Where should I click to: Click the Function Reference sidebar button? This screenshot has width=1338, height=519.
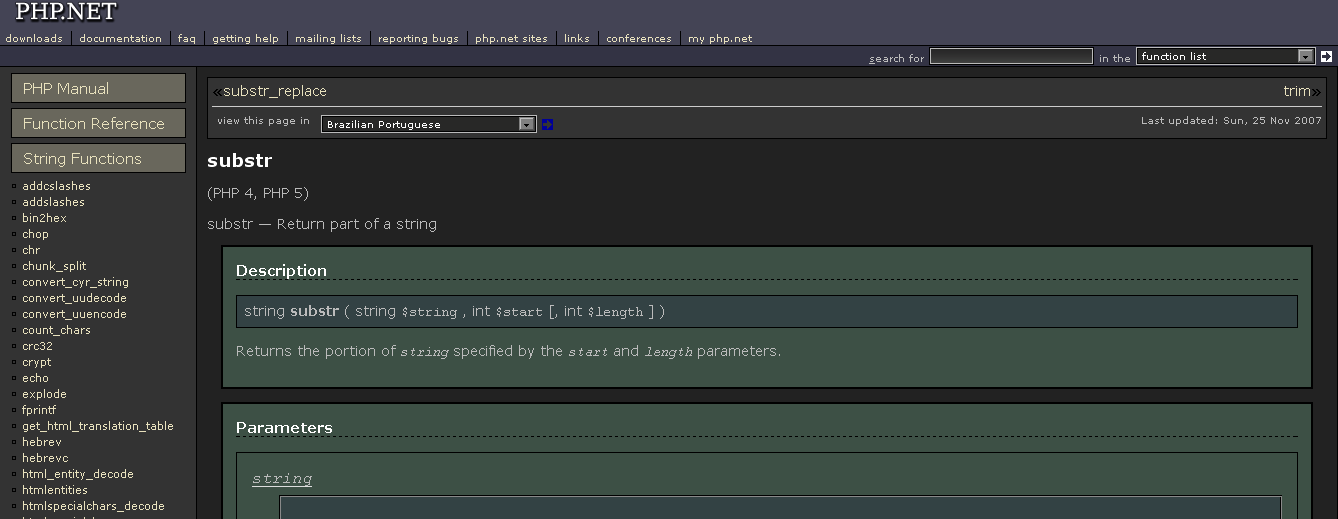point(98,123)
